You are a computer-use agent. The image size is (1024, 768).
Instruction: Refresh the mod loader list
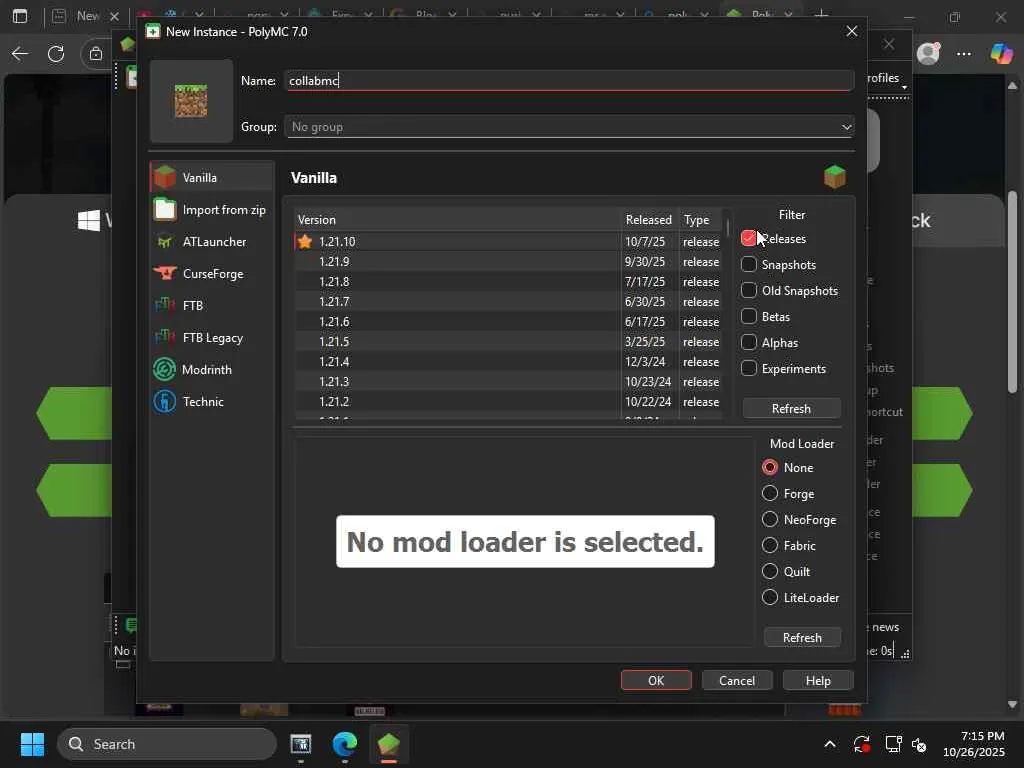[x=802, y=637]
